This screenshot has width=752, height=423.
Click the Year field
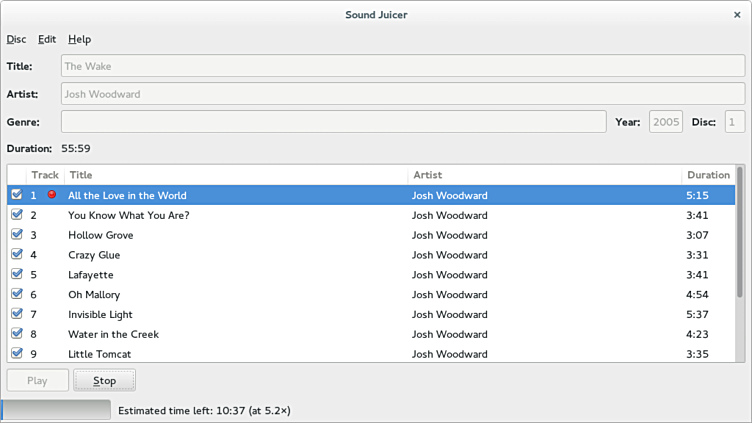[665, 122]
